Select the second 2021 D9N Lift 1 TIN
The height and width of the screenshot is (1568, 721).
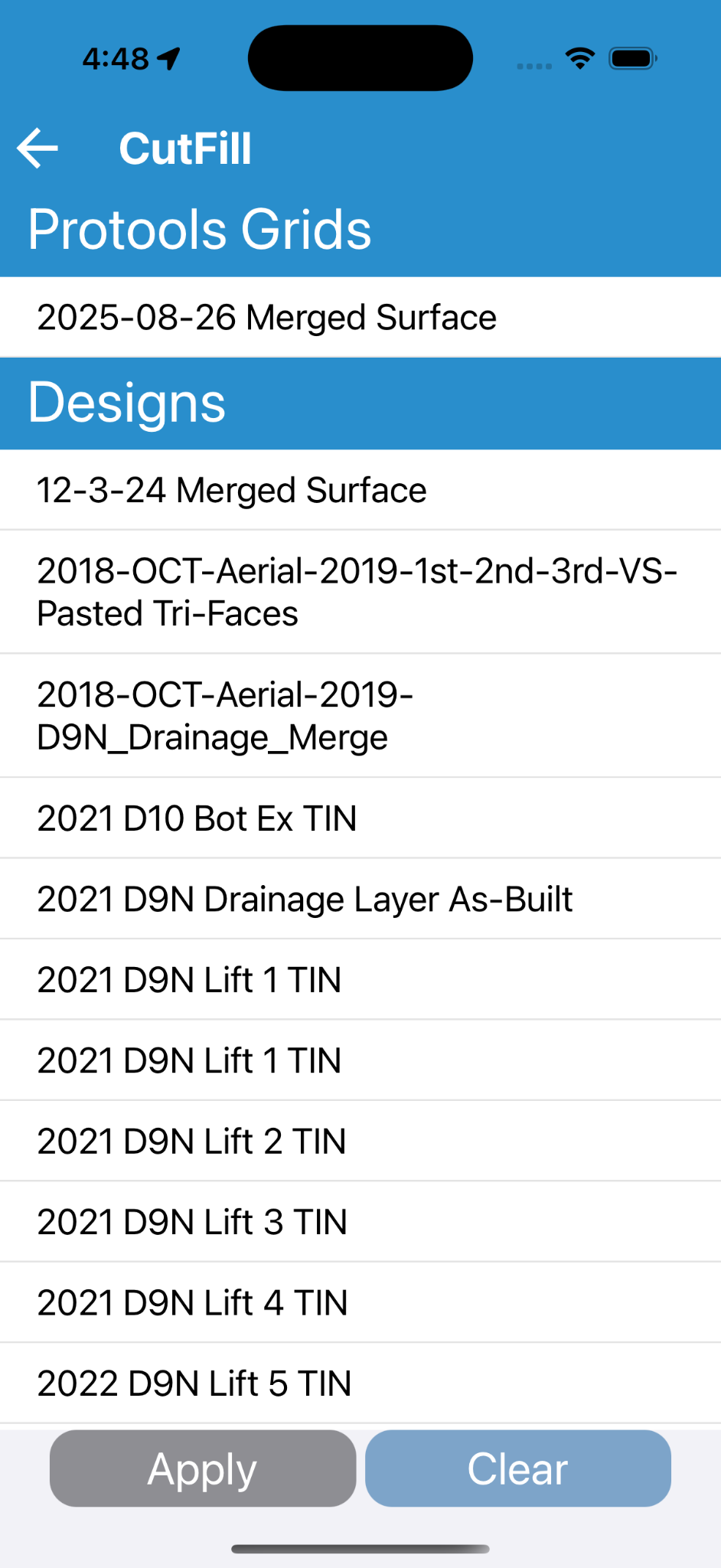360,1060
